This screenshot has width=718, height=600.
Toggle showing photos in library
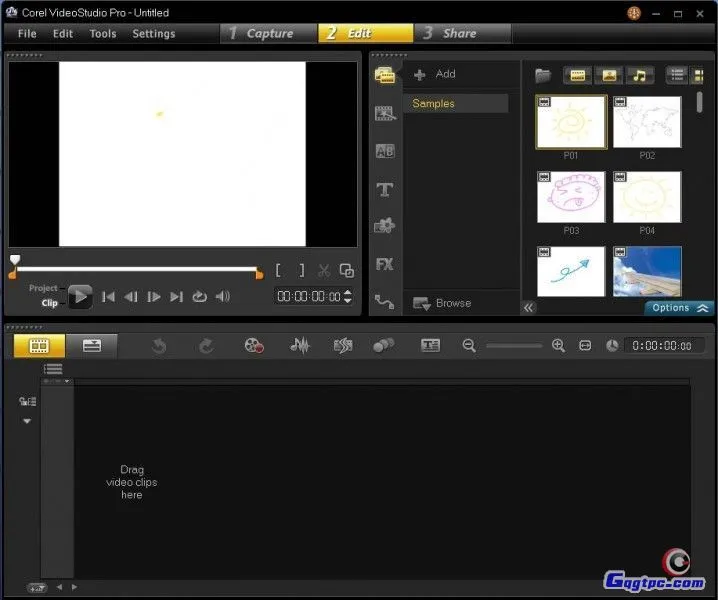click(x=607, y=76)
